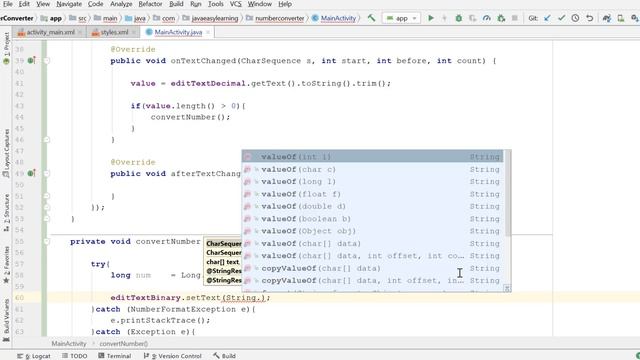Open the File menu
The width and height of the screenshot is (640, 360).
(x=7, y=4)
